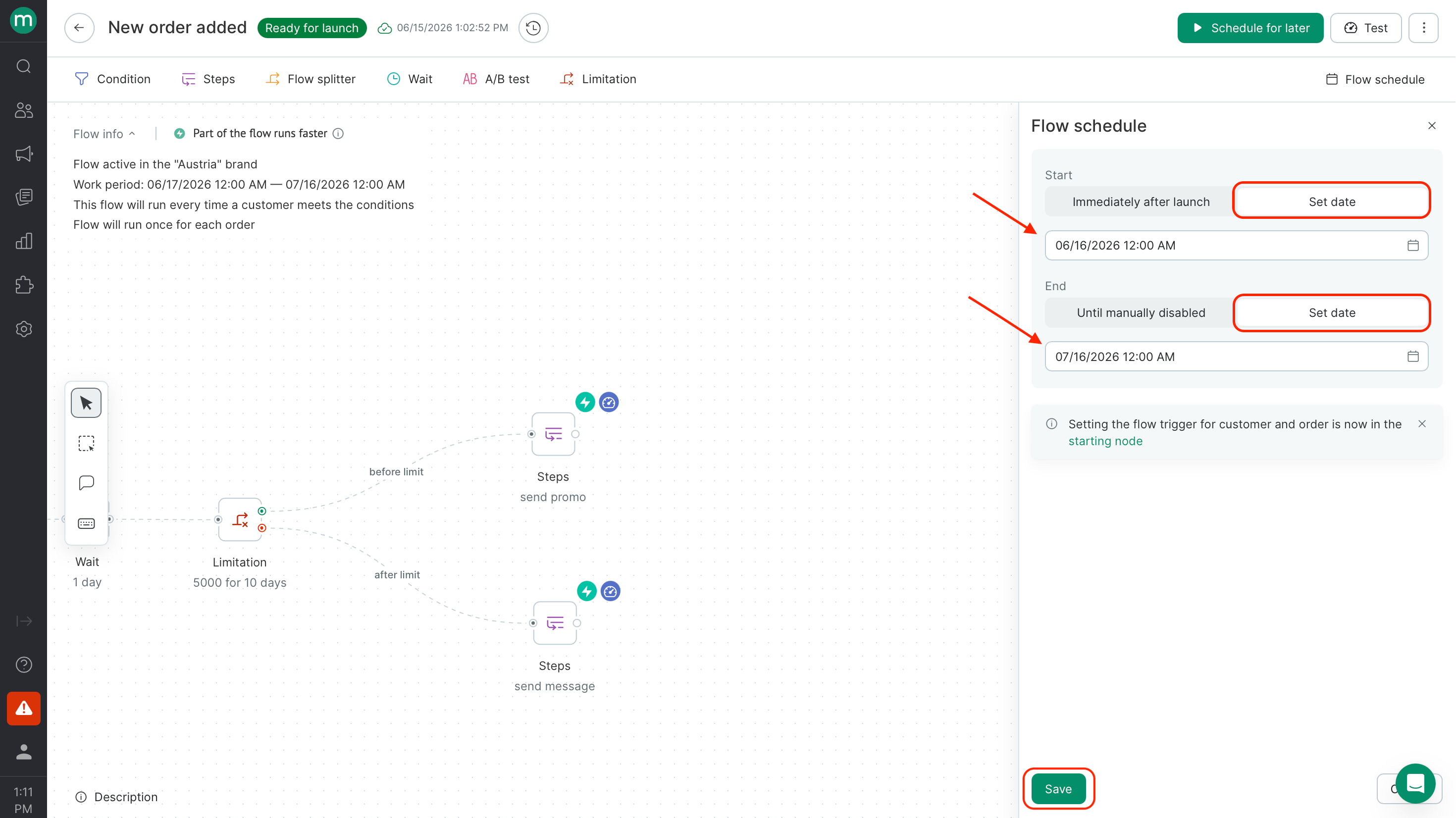Open the version history clock icon
Viewport: 1456px width, 818px height.
coord(533,28)
